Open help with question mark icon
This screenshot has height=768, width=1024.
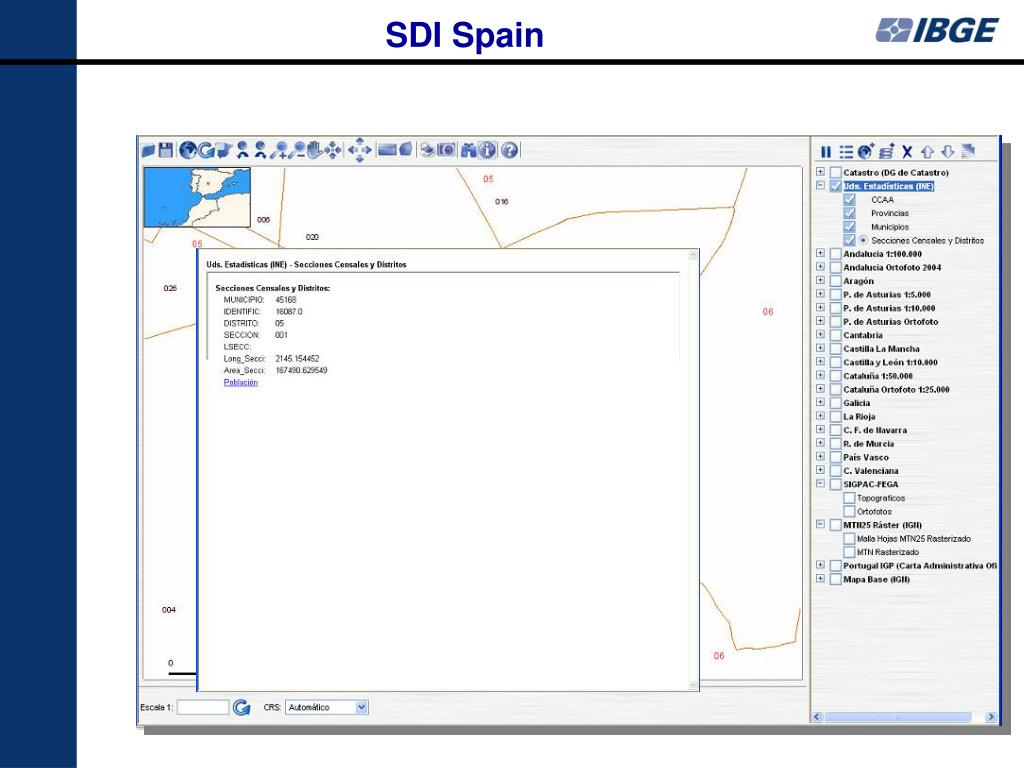509,150
